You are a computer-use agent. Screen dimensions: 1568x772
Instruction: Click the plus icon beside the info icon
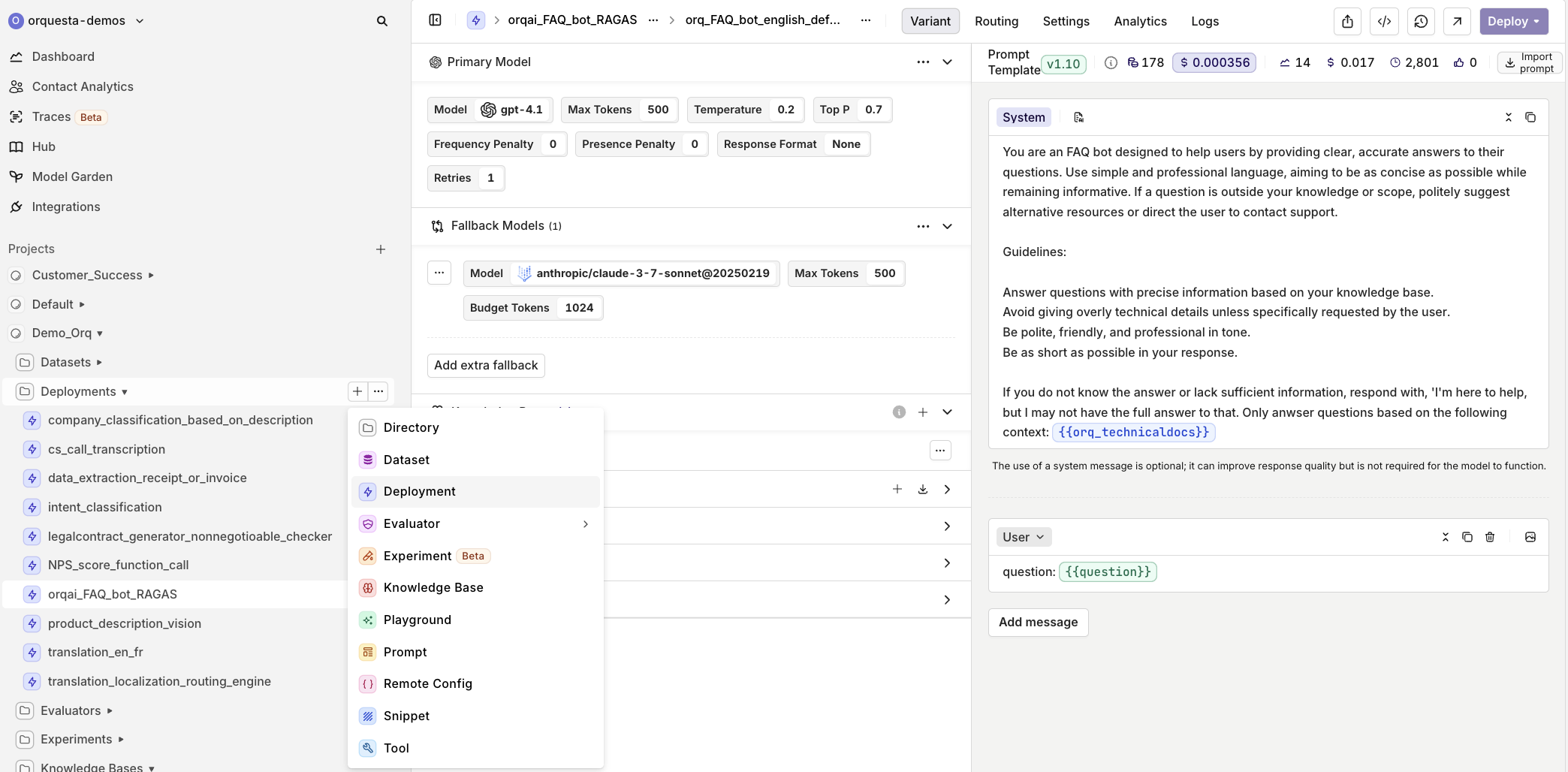(922, 412)
